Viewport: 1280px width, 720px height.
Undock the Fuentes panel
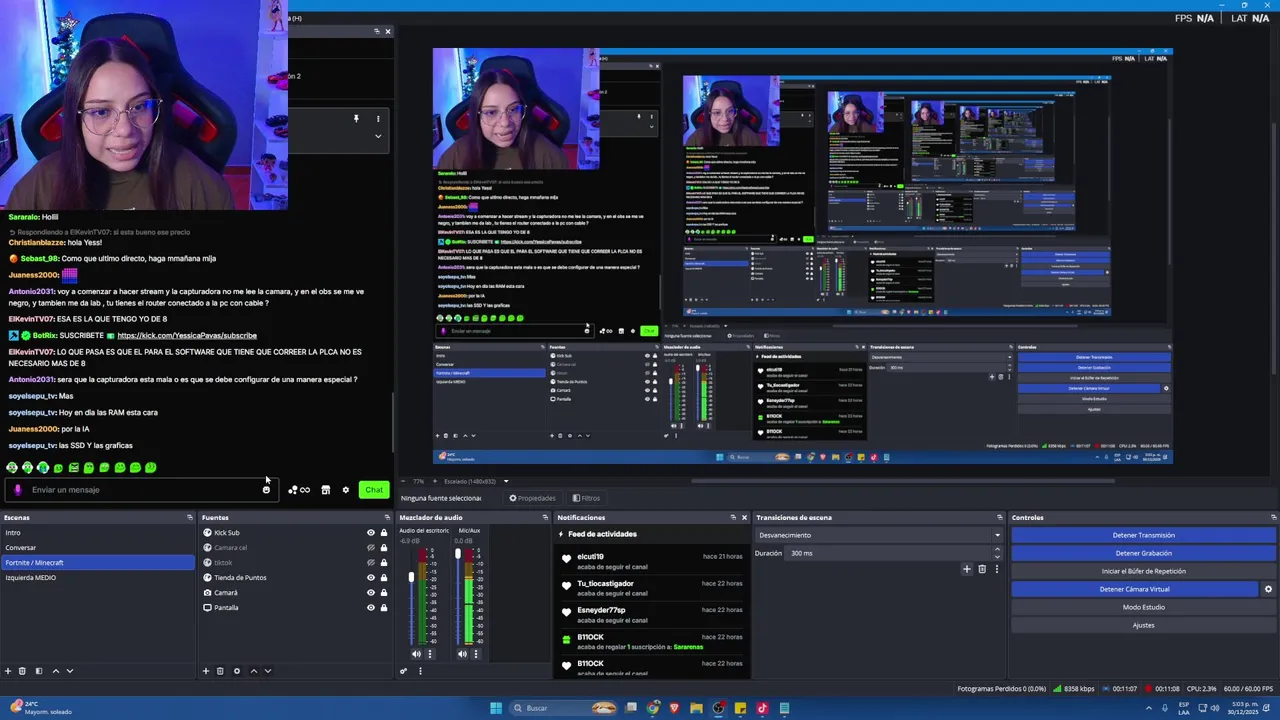click(x=388, y=518)
